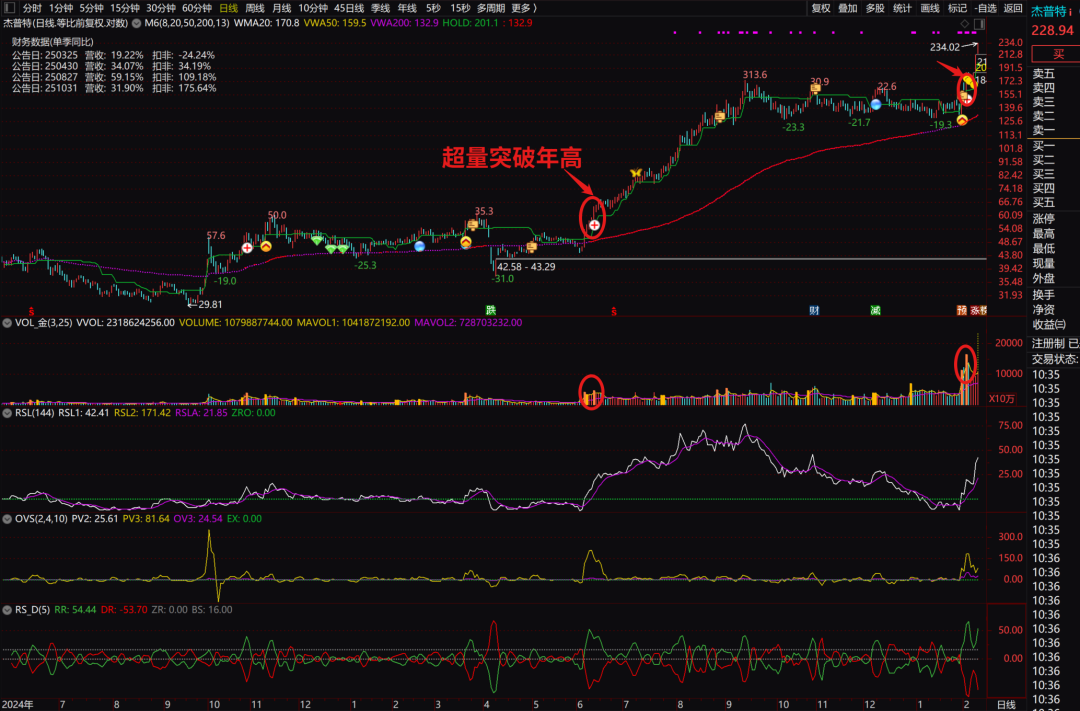
Task: Expand the main chart M6 indicator dropdown
Action: pyautogui.click(x=136, y=23)
